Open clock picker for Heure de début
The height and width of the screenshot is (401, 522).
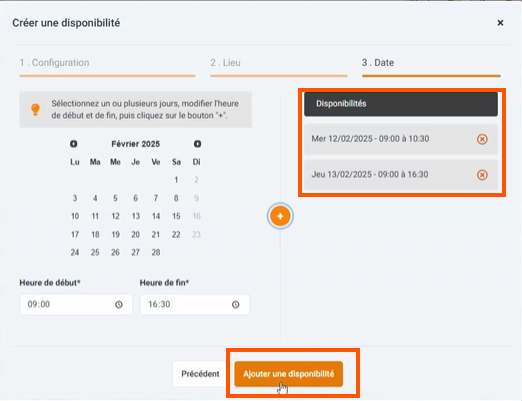click(119, 304)
